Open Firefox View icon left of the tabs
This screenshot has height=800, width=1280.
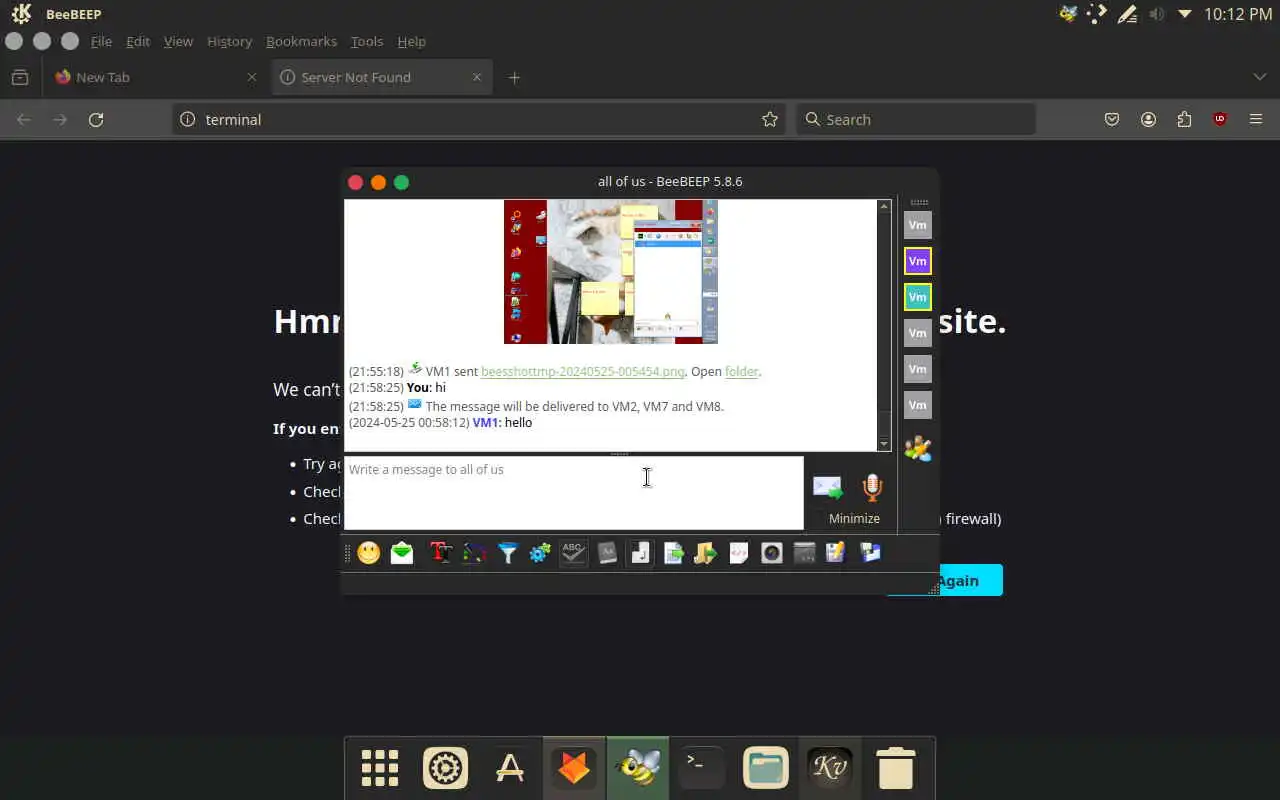coord(19,77)
